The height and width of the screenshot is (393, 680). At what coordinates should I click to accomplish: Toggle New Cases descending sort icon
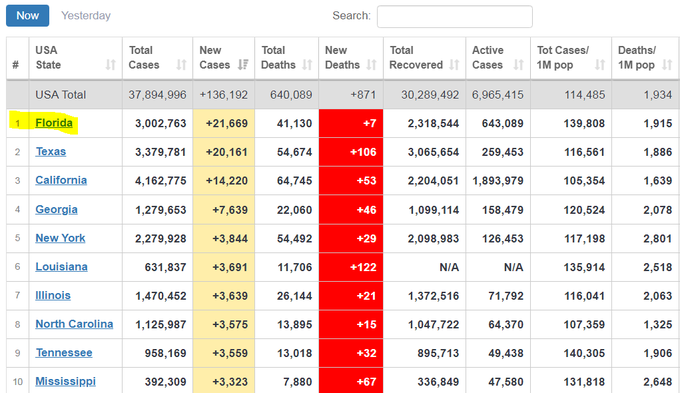(243, 65)
